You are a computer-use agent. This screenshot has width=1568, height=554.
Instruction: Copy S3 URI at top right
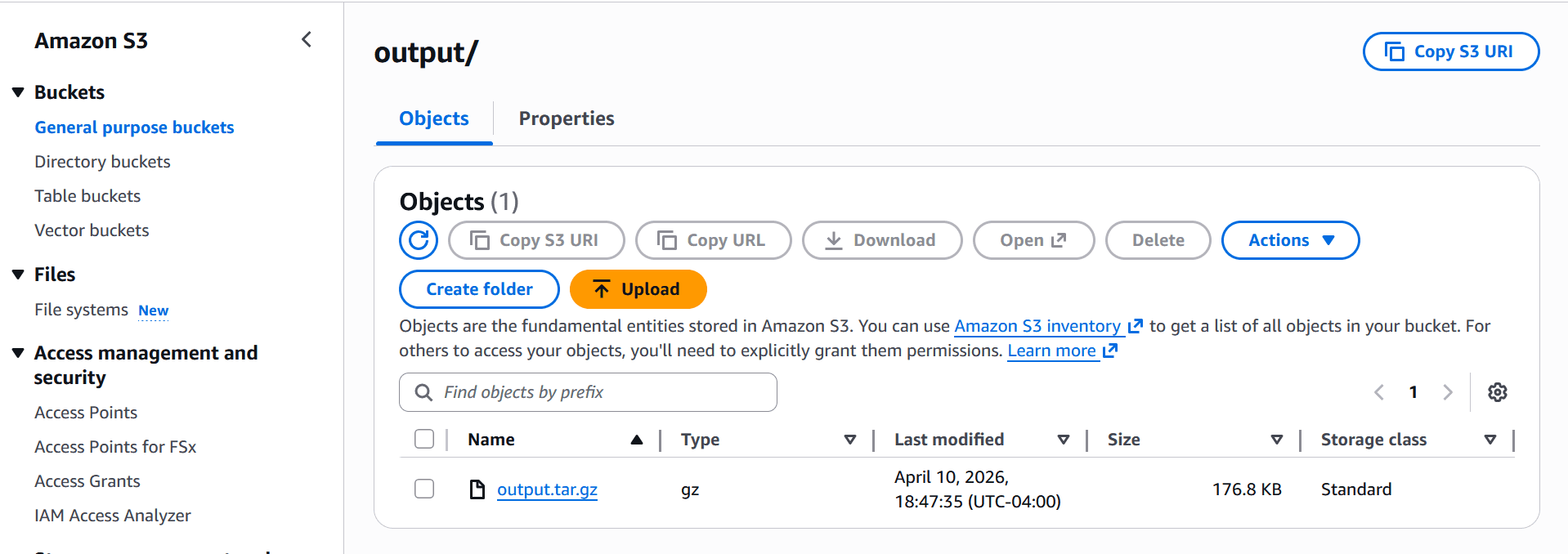1450,51
